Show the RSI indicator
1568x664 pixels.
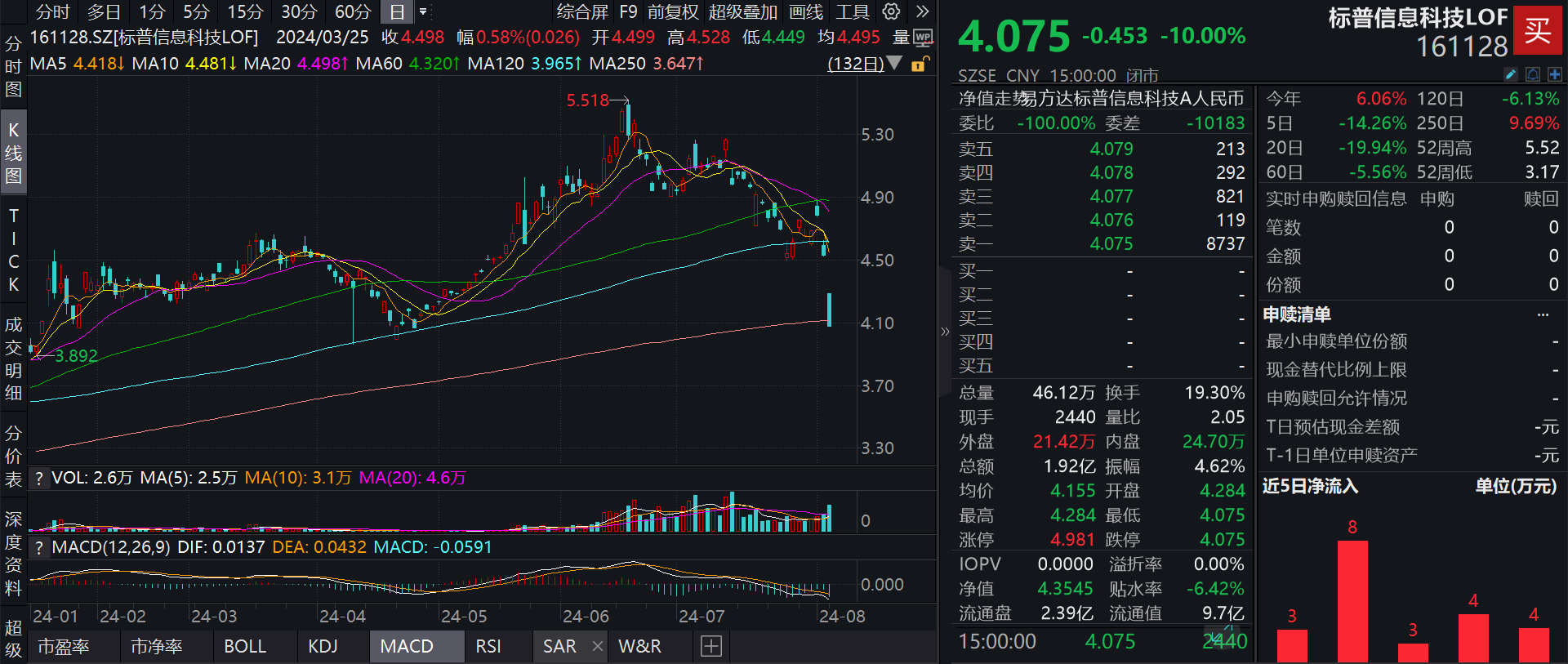tap(488, 646)
